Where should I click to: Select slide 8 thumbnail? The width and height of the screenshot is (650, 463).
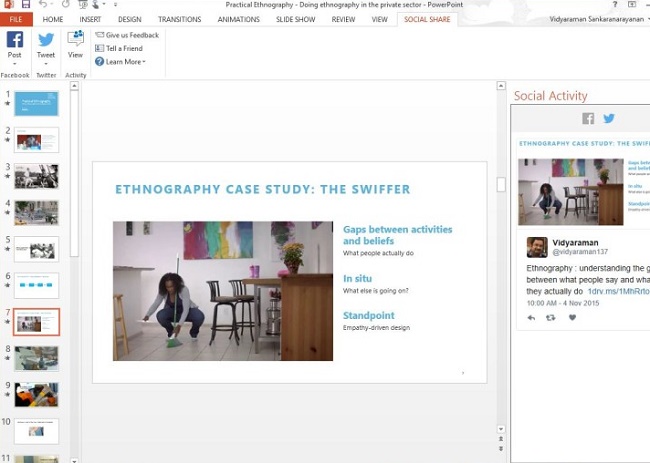pyautogui.click(x=36, y=359)
